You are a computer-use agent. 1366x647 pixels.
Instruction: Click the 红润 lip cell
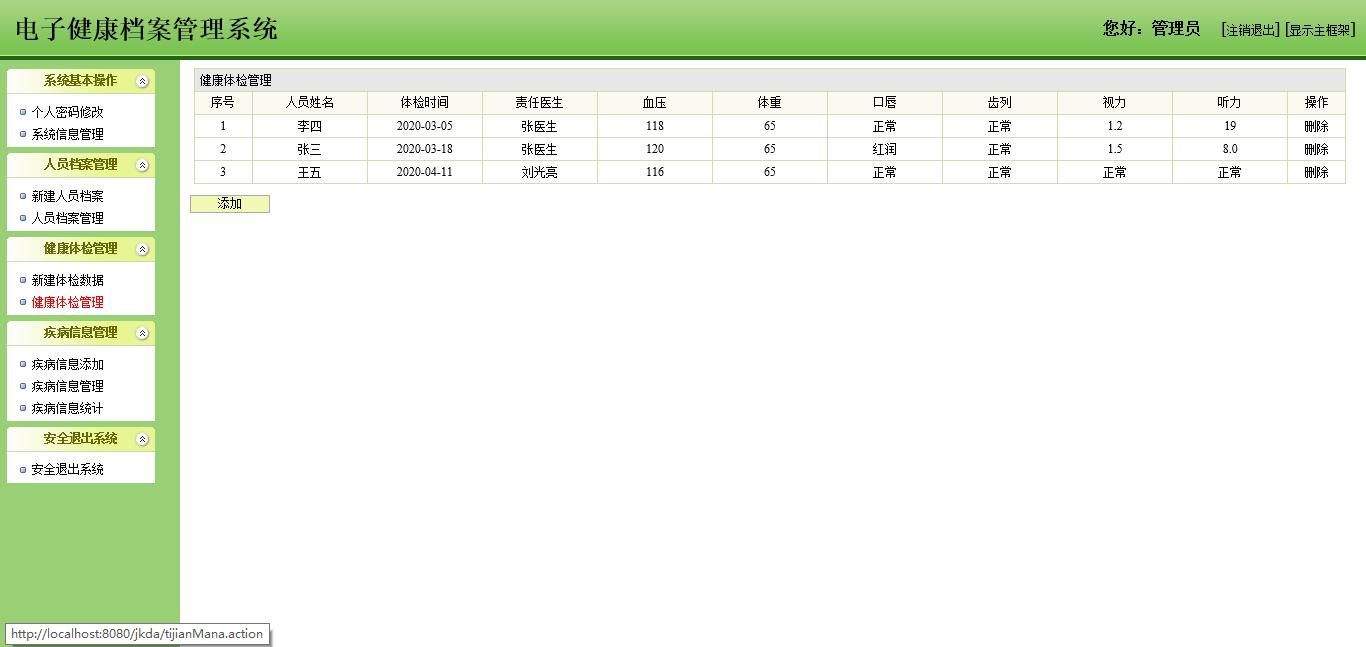tap(885, 149)
